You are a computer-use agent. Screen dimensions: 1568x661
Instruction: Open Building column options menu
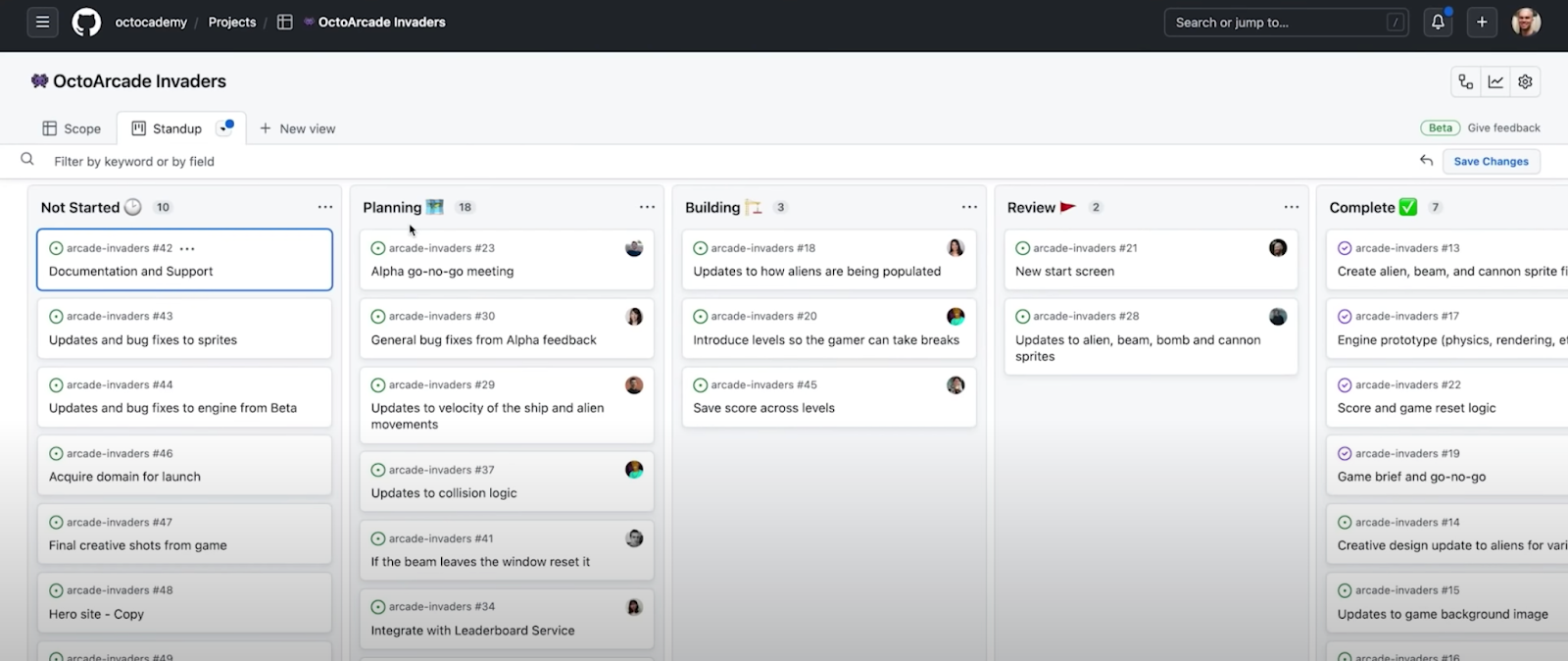point(969,207)
